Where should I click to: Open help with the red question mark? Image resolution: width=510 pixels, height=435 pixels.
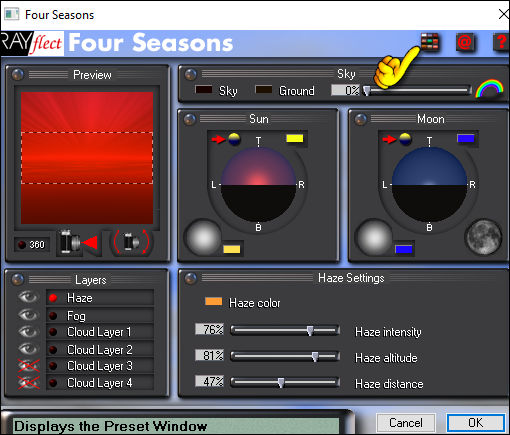pyautogui.click(x=501, y=42)
